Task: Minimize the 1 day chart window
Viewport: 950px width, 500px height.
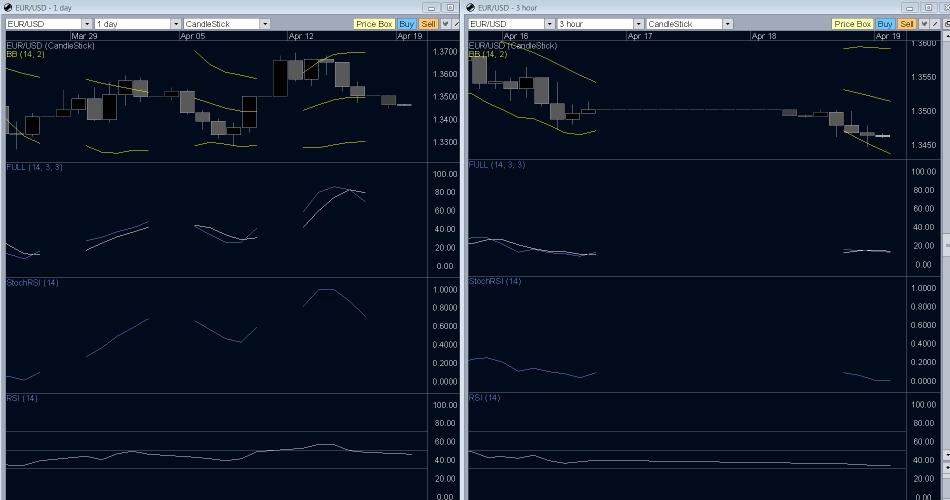Action: (431, 8)
